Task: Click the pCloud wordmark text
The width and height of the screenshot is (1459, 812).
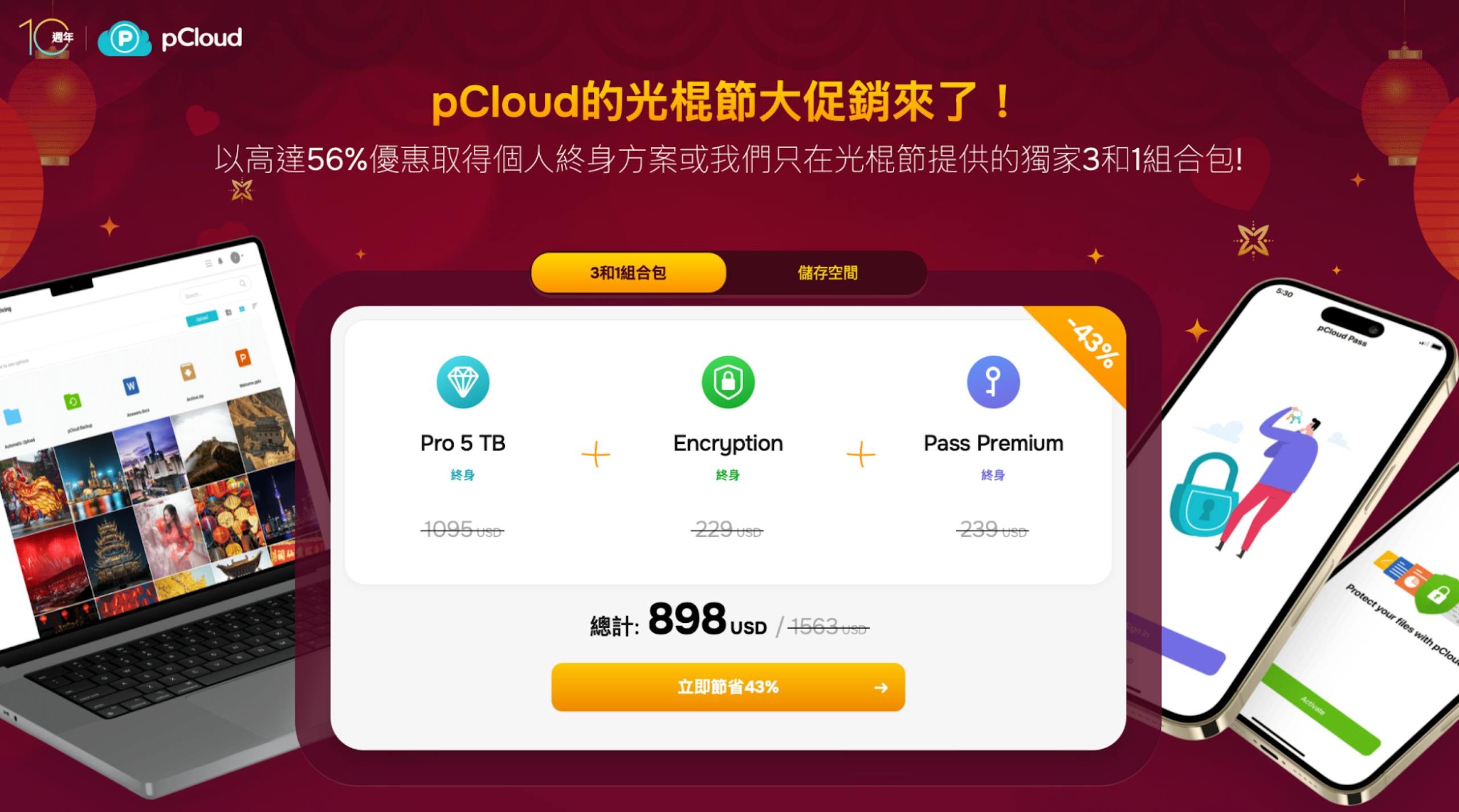Action: click(202, 38)
